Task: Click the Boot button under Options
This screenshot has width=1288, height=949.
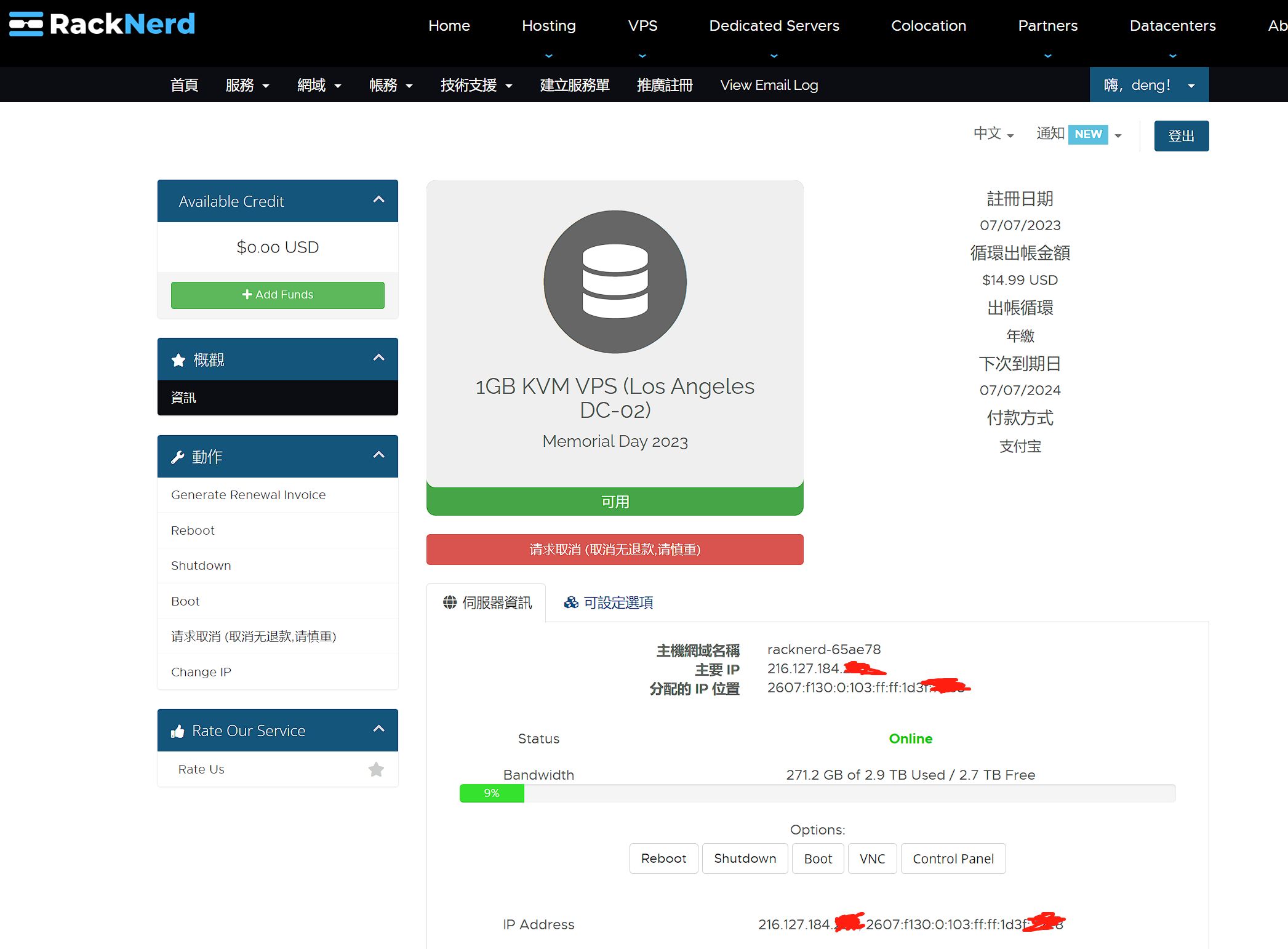Action: click(x=818, y=858)
